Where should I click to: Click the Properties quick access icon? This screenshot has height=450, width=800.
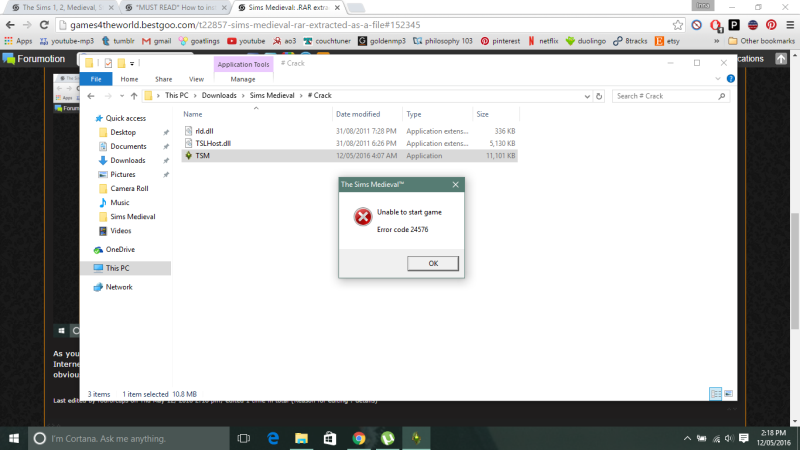[x=108, y=63]
